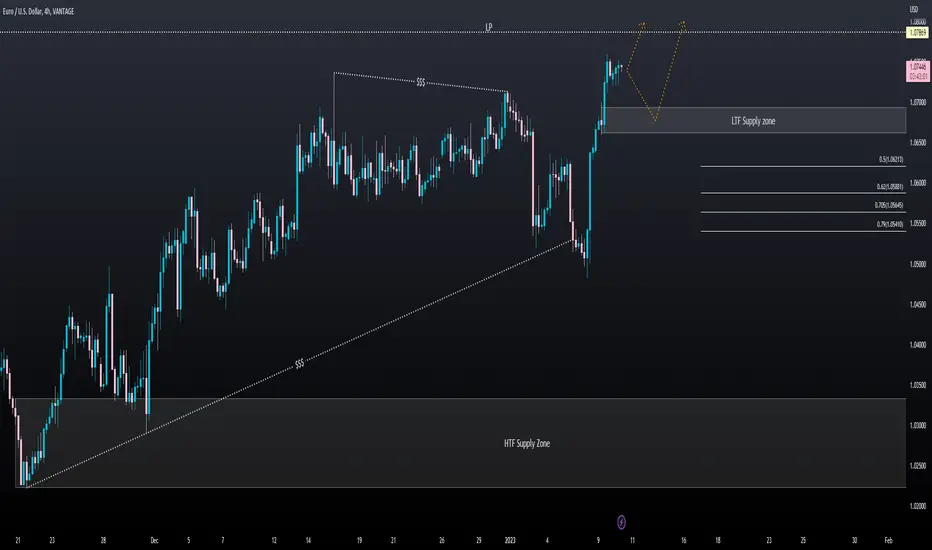Select the yellow 1.07869 price label

[918, 32]
